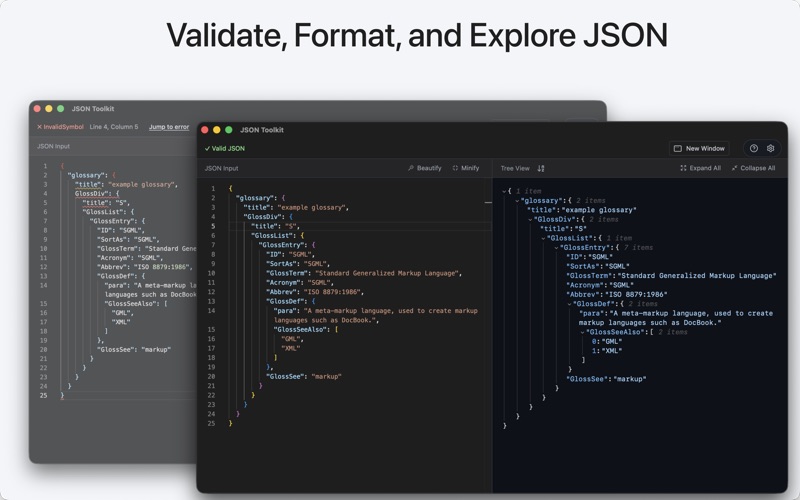Beautify the JSON input
The width and height of the screenshot is (800, 500).
click(x=424, y=168)
